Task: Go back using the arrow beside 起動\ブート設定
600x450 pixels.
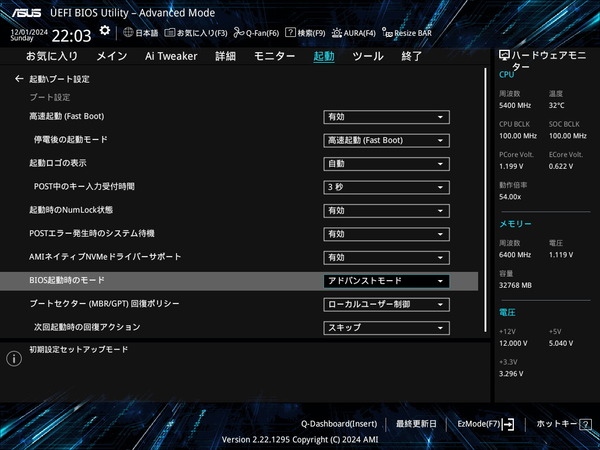Action: click(19, 79)
